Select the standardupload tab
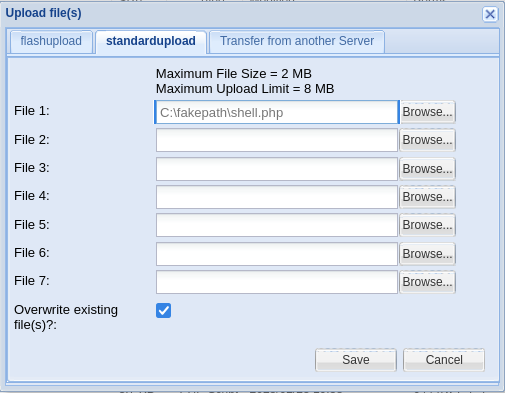505x393 pixels. pos(151,41)
